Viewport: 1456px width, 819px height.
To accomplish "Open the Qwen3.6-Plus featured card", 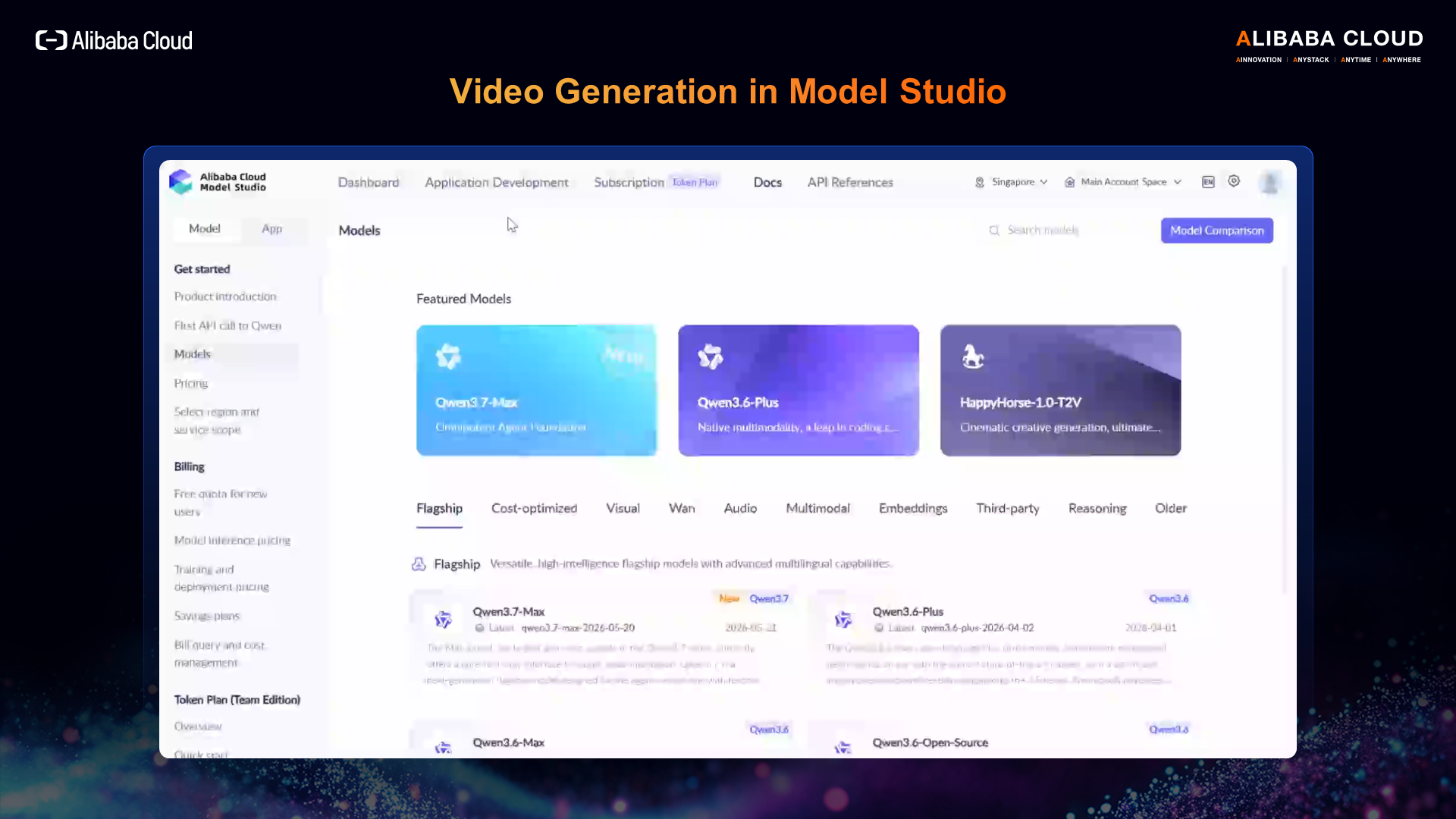I will tap(799, 391).
